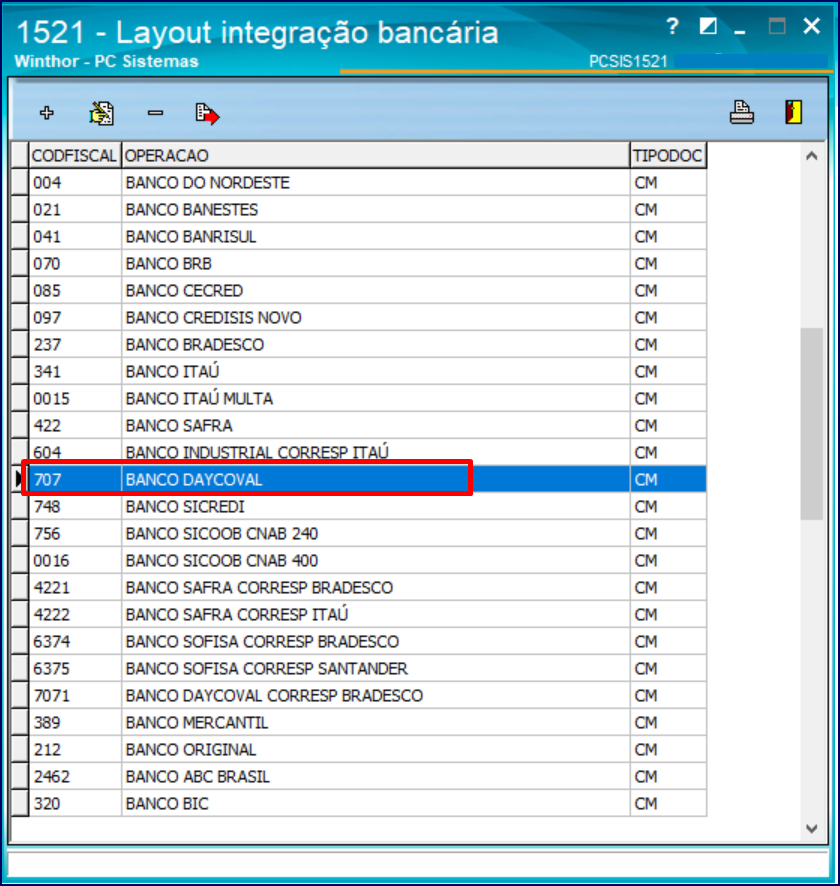Click the add new layout plus icon
The image size is (840, 886).
(47, 113)
